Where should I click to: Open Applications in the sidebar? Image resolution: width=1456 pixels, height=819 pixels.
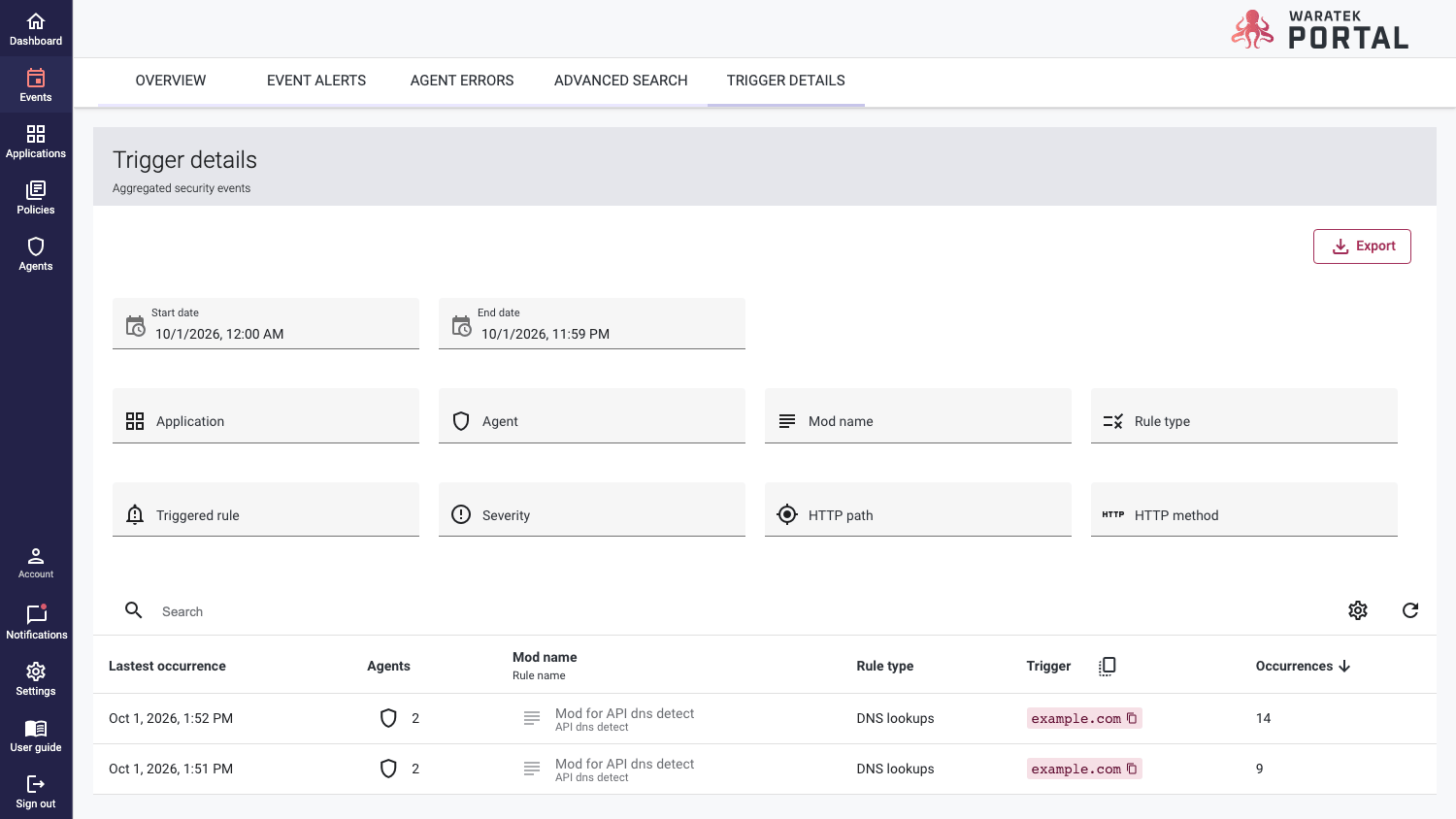[36, 142]
